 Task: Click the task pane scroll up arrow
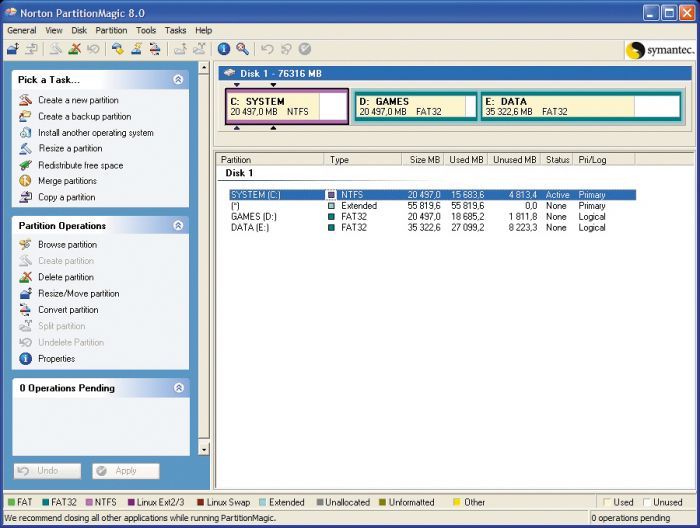point(204,67)
